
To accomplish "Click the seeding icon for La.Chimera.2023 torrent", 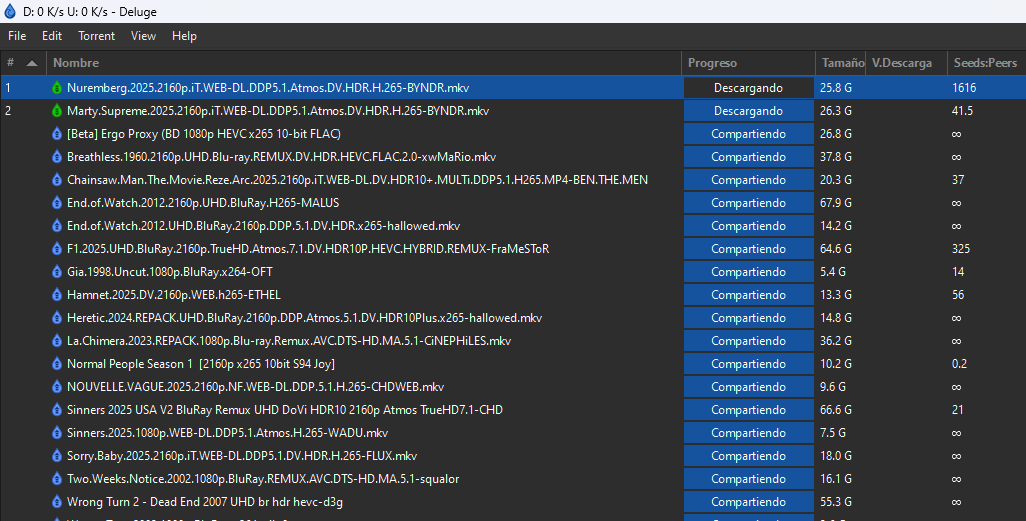I will [57, 340].
